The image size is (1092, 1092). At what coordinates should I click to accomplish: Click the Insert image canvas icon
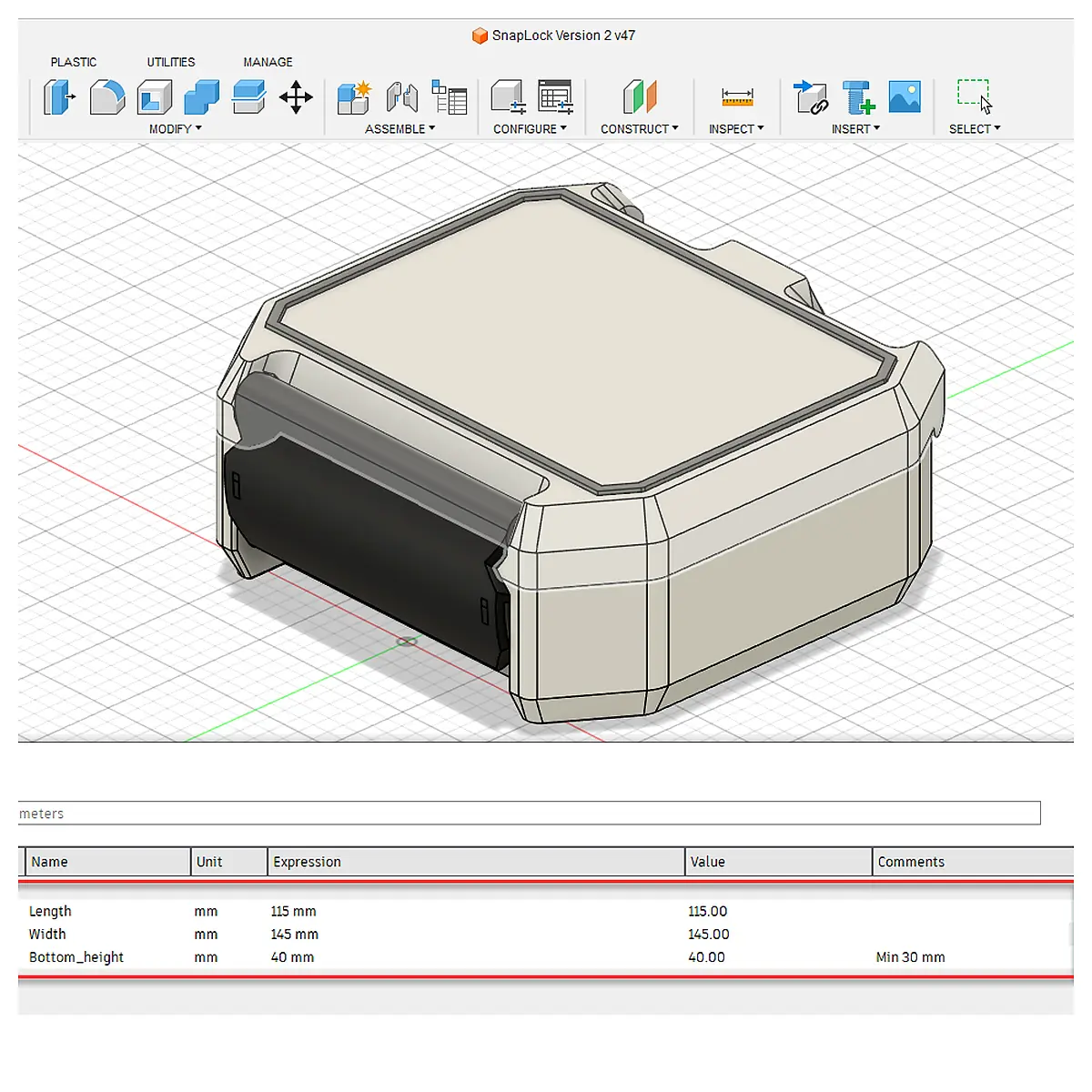pyautogui.click(x=905, y=96)
